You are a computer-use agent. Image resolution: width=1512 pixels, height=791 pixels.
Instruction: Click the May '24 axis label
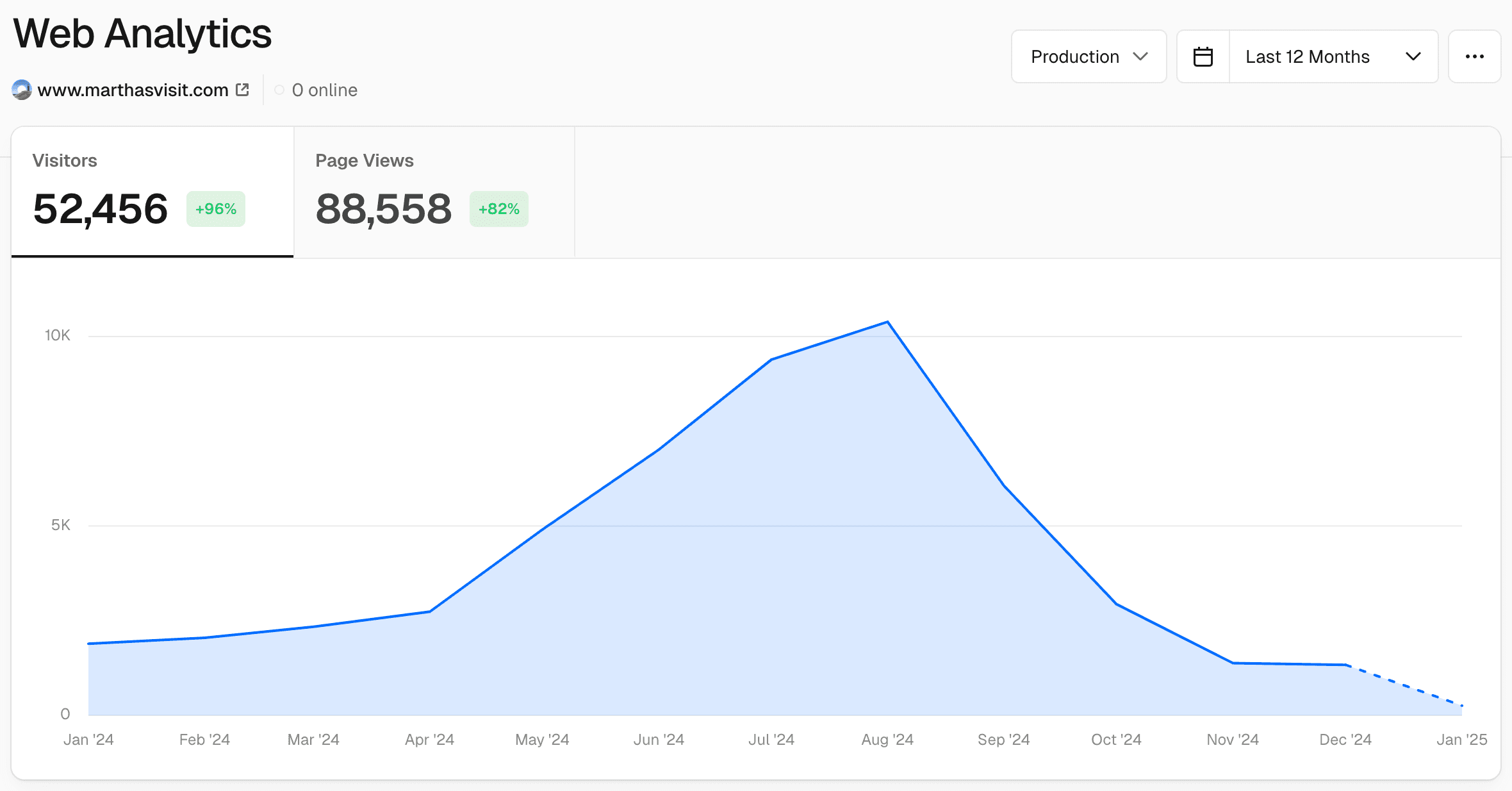click(542, 740)
